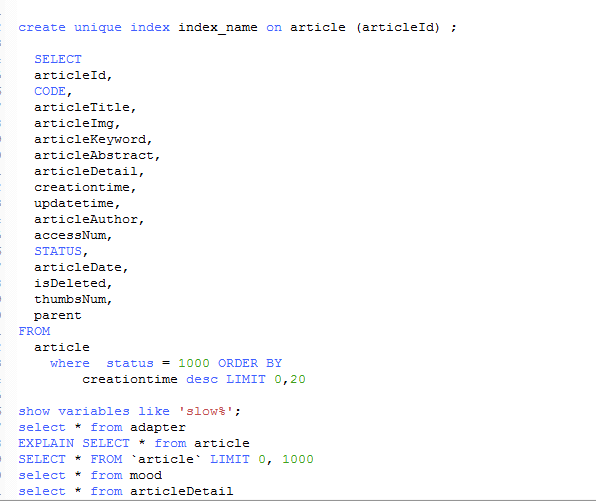Click 'LIMIT 0, 1000' in the SELECT line
This screenshot has width=596, height=501.
click(262, 459)
